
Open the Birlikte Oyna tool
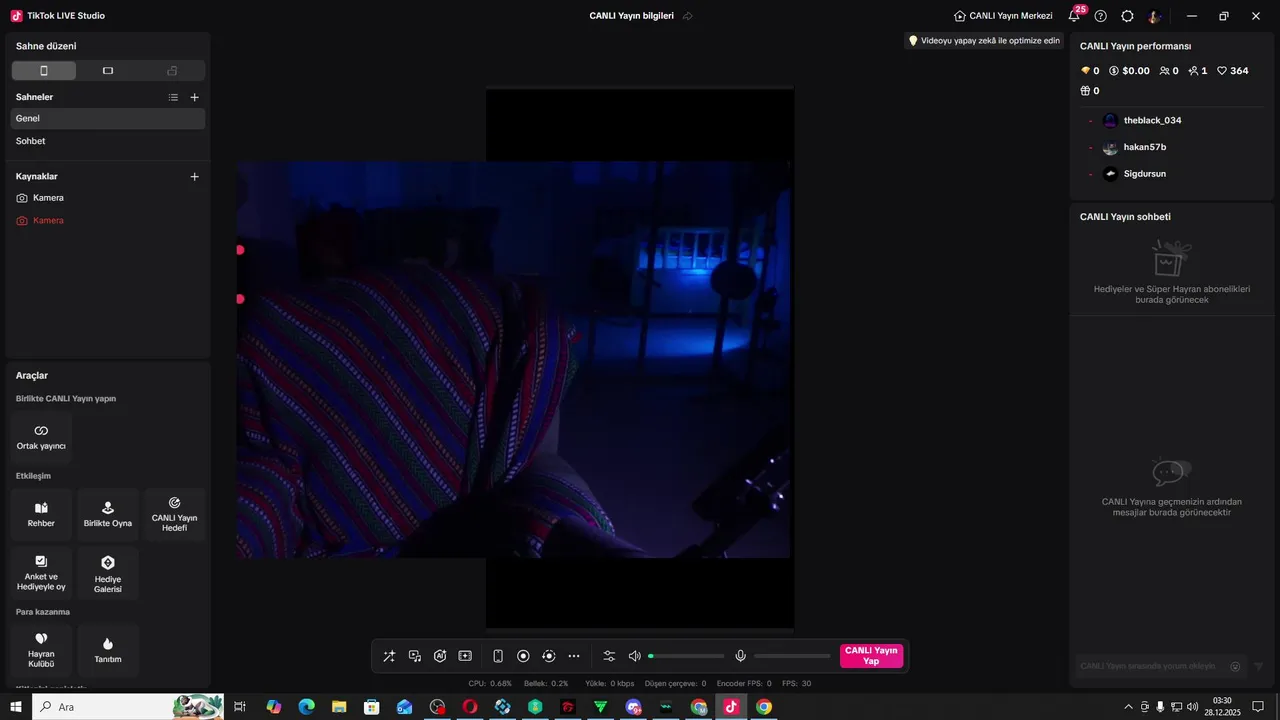click(108, 515)
